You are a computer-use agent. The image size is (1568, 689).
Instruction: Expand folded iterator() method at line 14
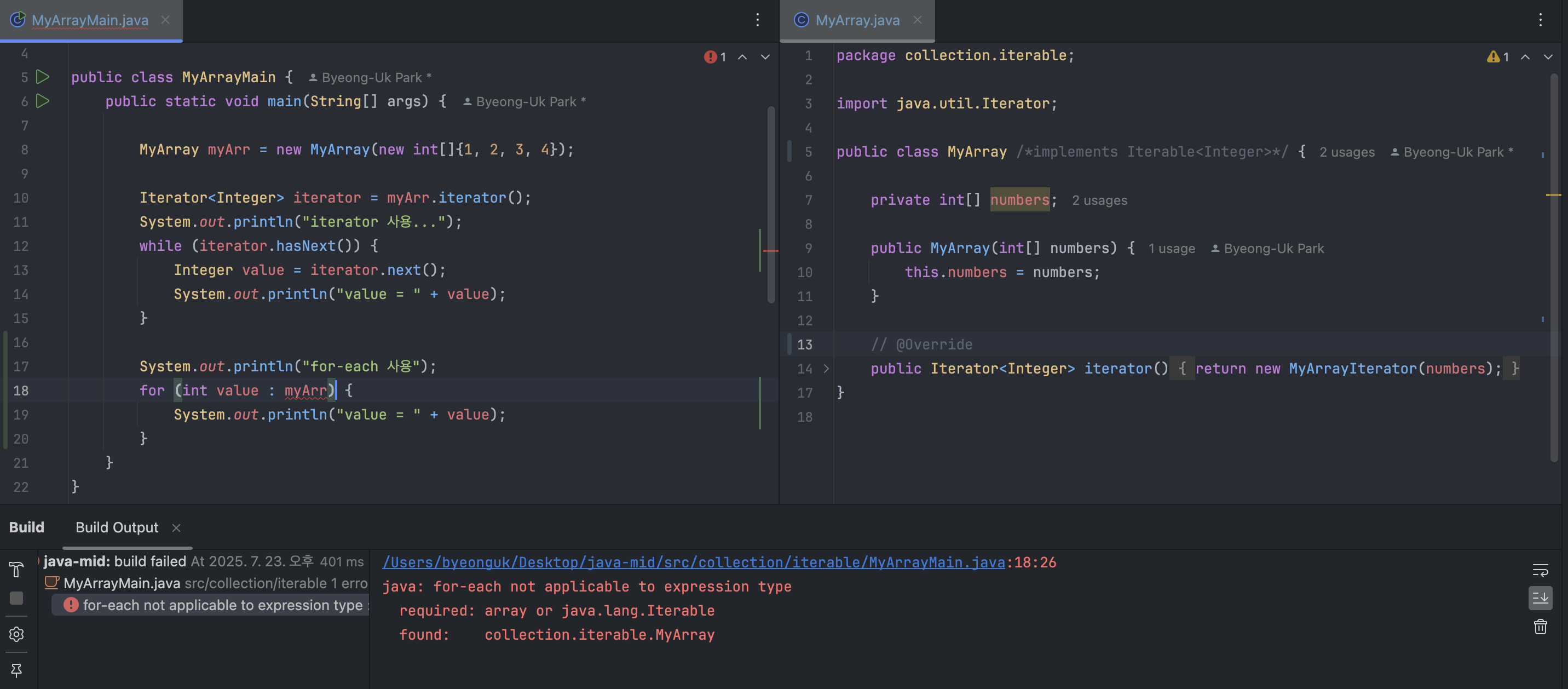coord(826,369)
